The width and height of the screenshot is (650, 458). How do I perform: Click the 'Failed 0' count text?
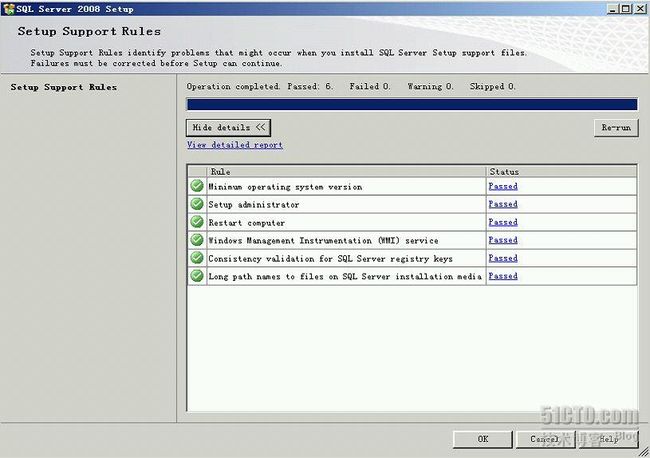(x=370, y=86)
